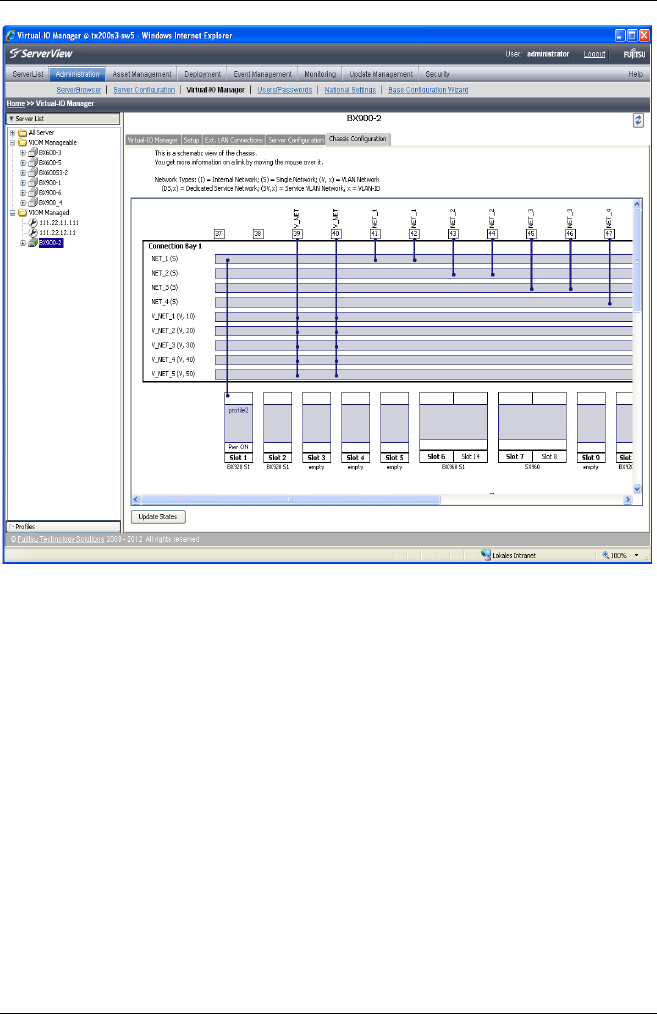Click the Logout link
This screenshot has width=657, height=1014.
pos(594,54)
